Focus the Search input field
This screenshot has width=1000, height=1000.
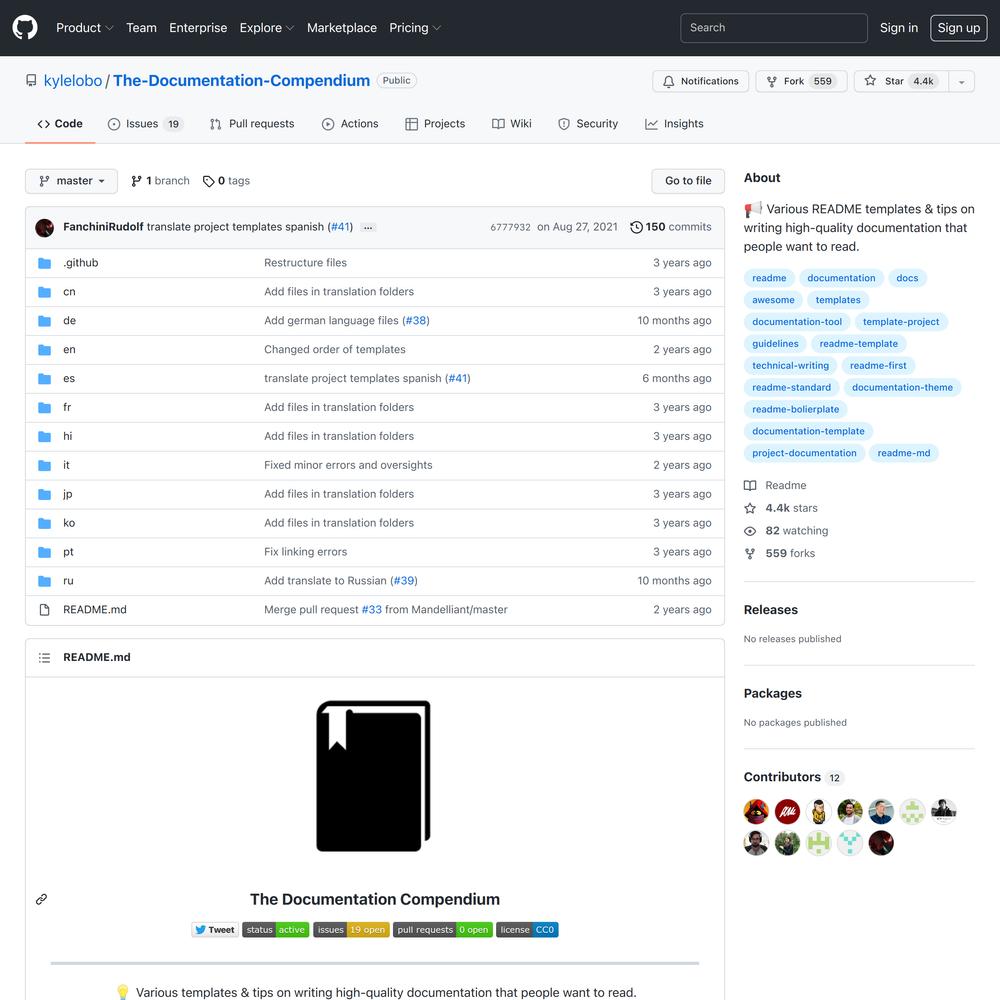pyautogui.click(x=774, y=27)
